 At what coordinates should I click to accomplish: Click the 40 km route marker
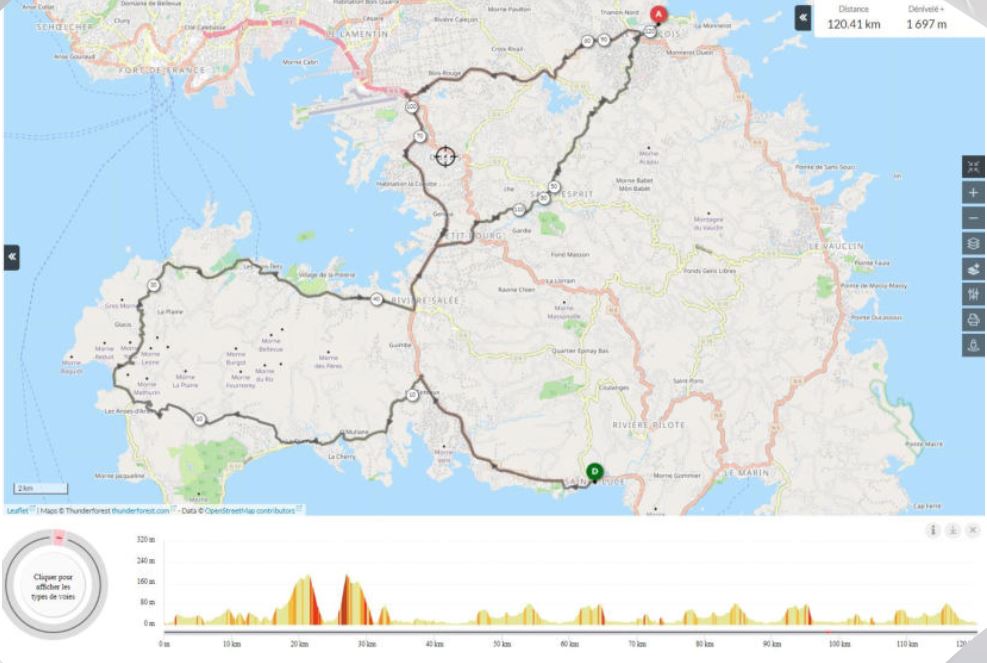tap(376, 300)
